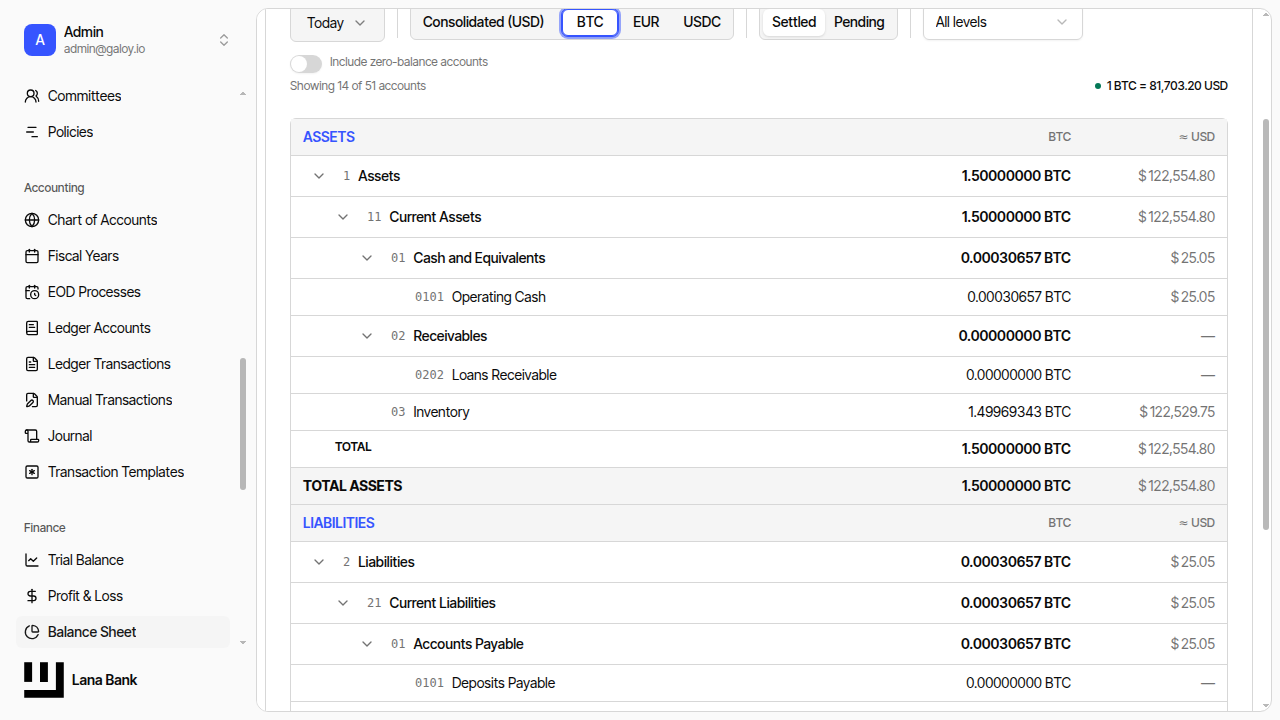
Task: Collapse the 1 Assets row
Action: pyautogui.click(x=319, y=176)
